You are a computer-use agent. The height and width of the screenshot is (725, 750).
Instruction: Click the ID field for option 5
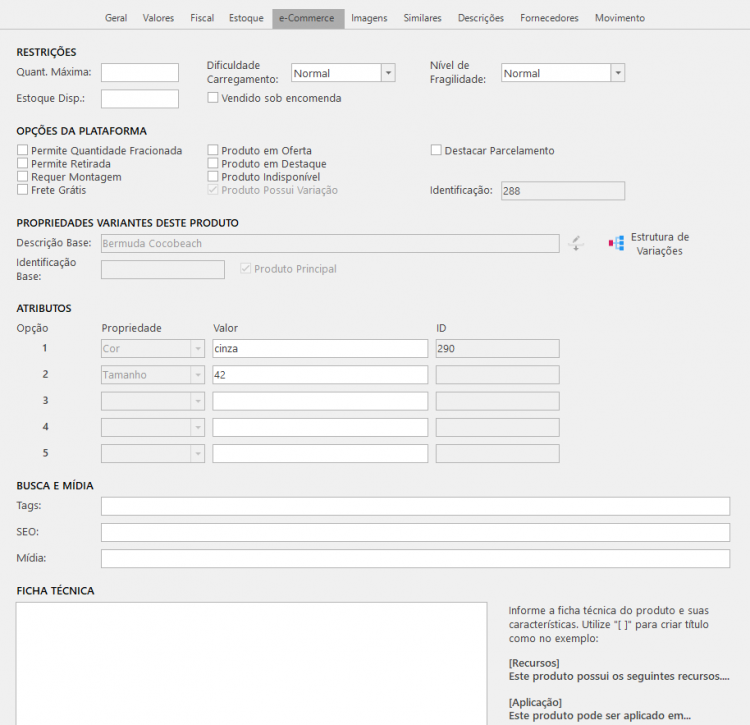click(x=497, y=454)
